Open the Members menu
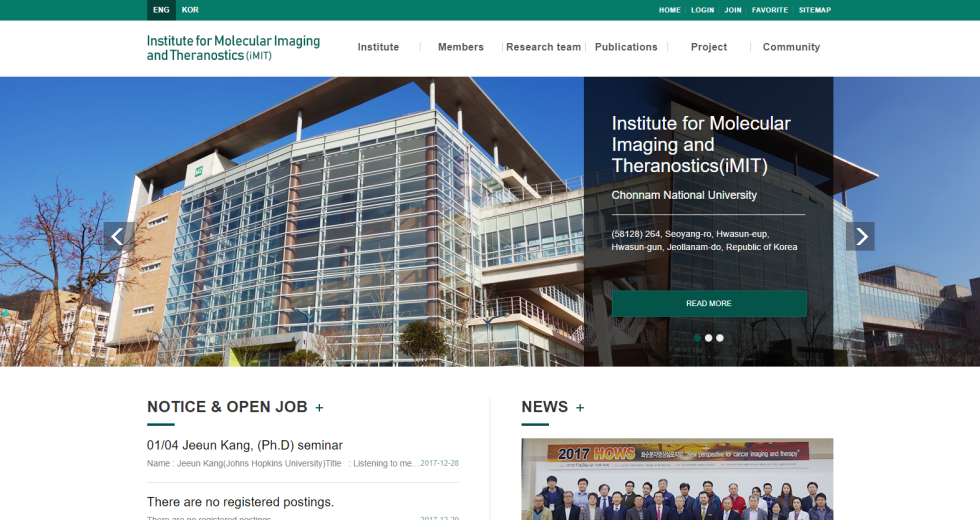Image resolution: width=980 pixels, height=520 pixels. click(460, 47)
